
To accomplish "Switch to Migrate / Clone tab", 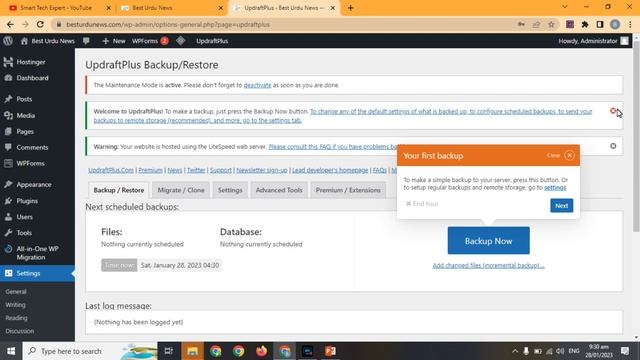I will click(181, 190).
